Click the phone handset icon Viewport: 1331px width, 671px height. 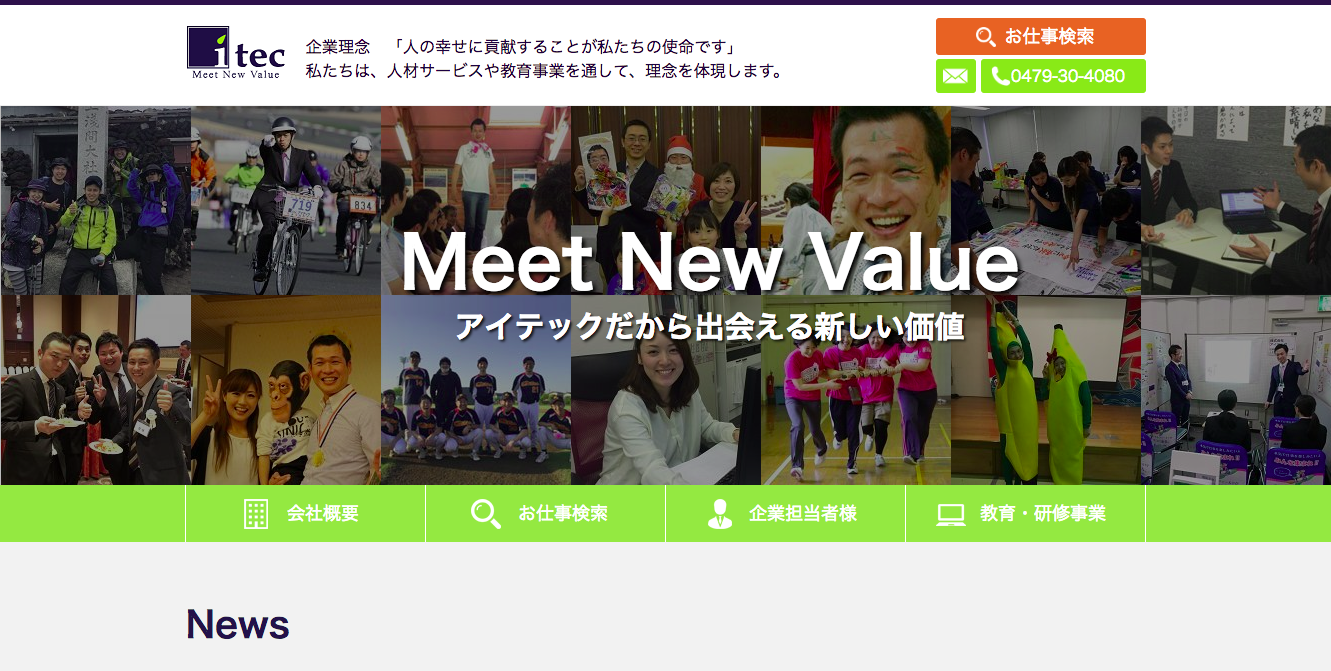[1000, 76]
